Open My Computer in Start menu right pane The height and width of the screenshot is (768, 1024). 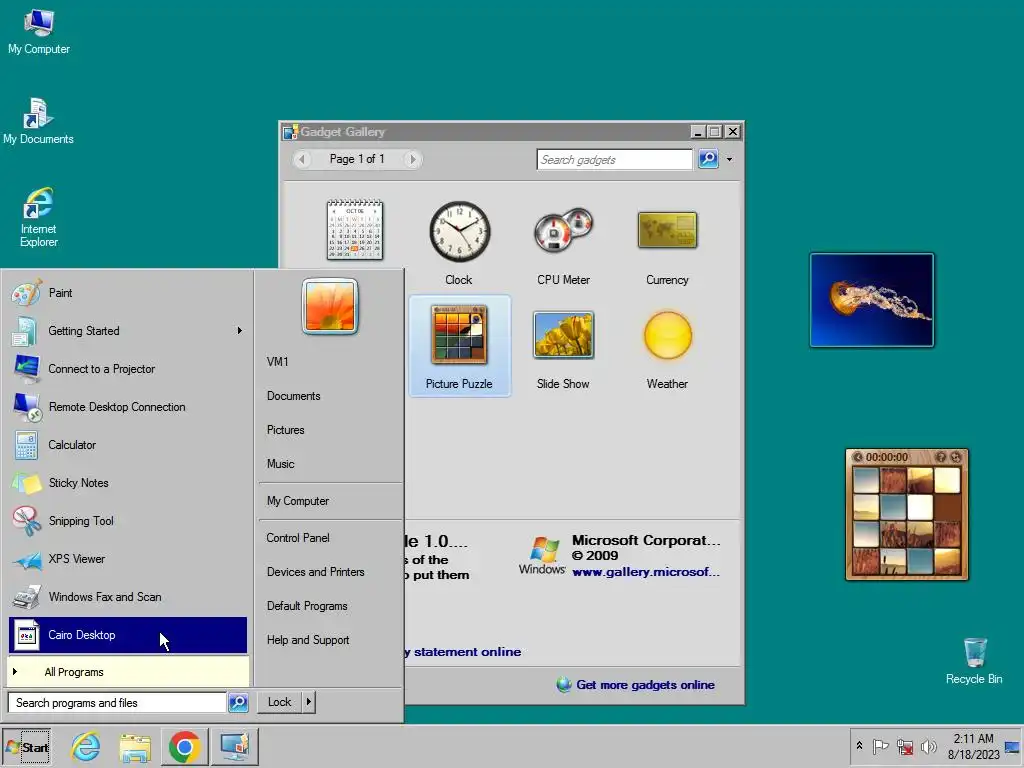coord(298,501)
